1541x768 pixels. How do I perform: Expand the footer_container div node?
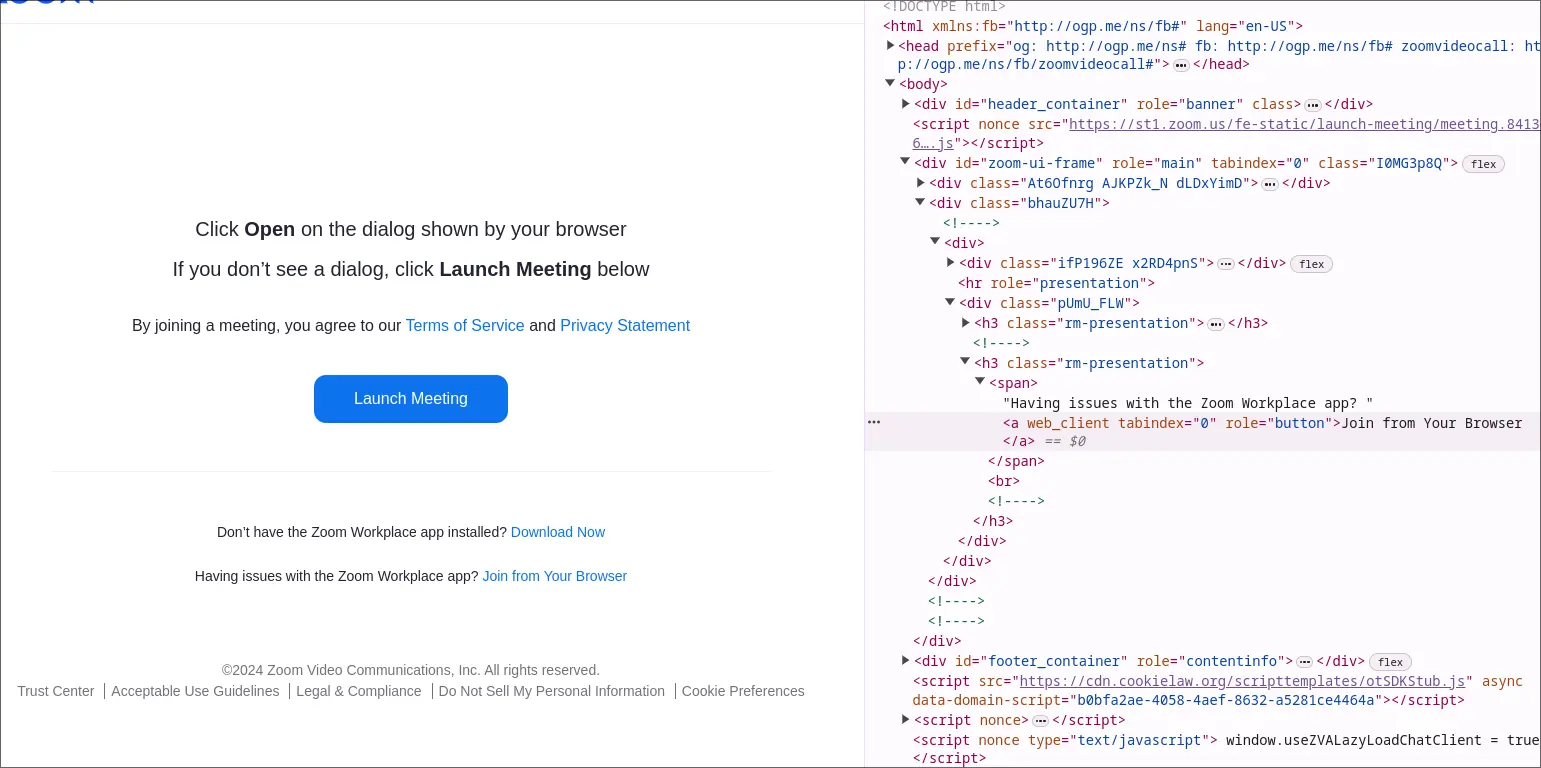pos(905,661)
